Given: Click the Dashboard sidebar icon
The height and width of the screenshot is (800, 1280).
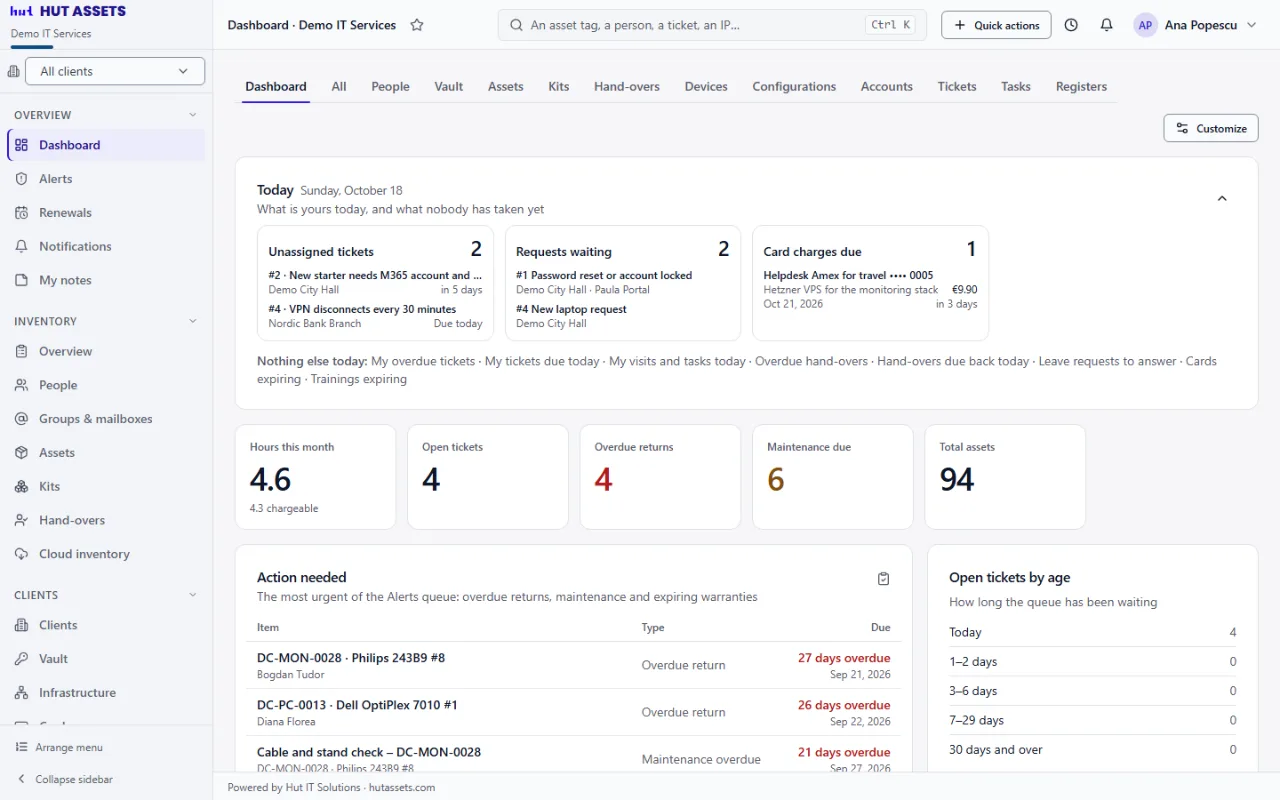Looking at the screenshot, I should click(21, 145).
